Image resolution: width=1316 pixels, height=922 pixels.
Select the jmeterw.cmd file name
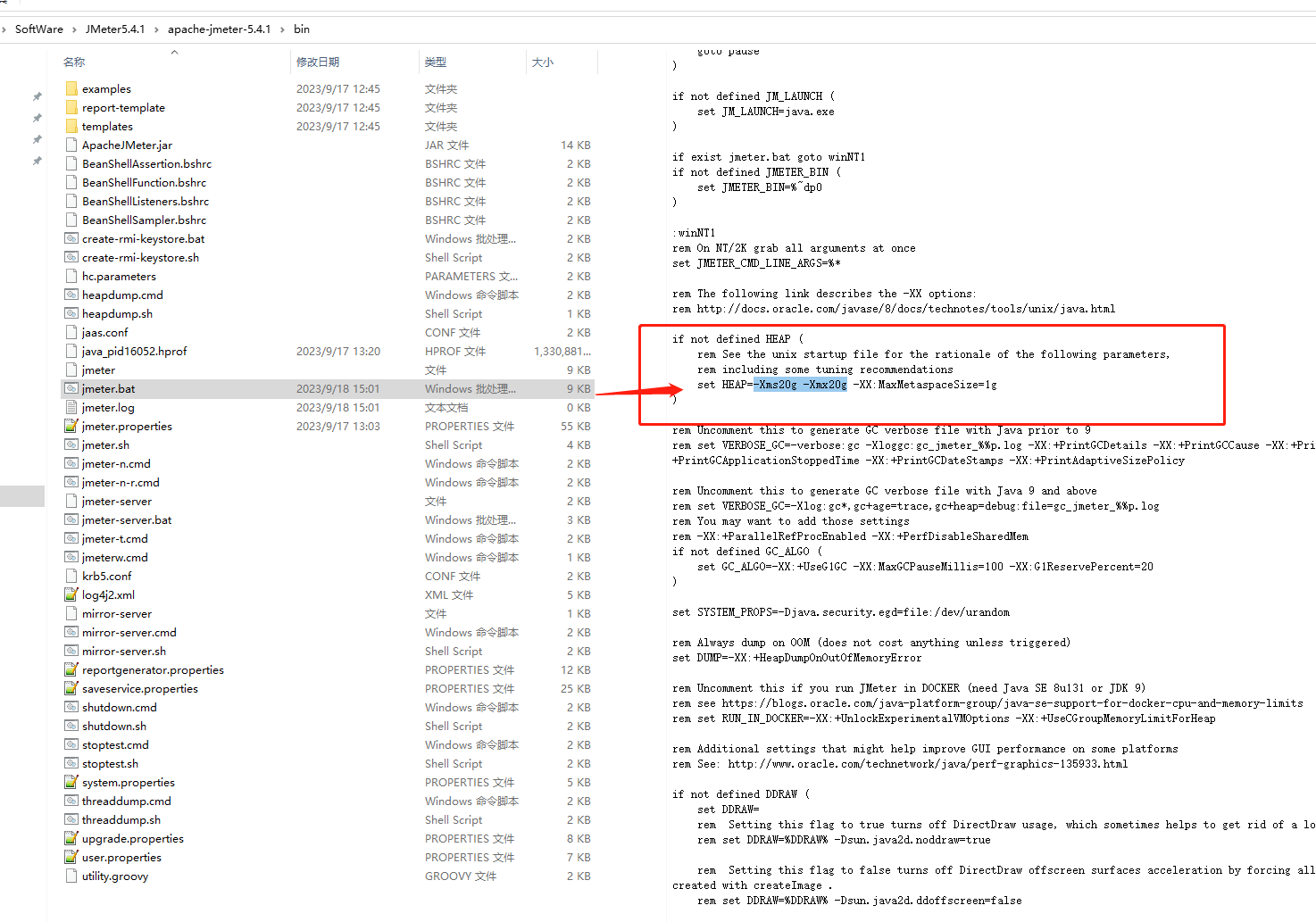115,557
